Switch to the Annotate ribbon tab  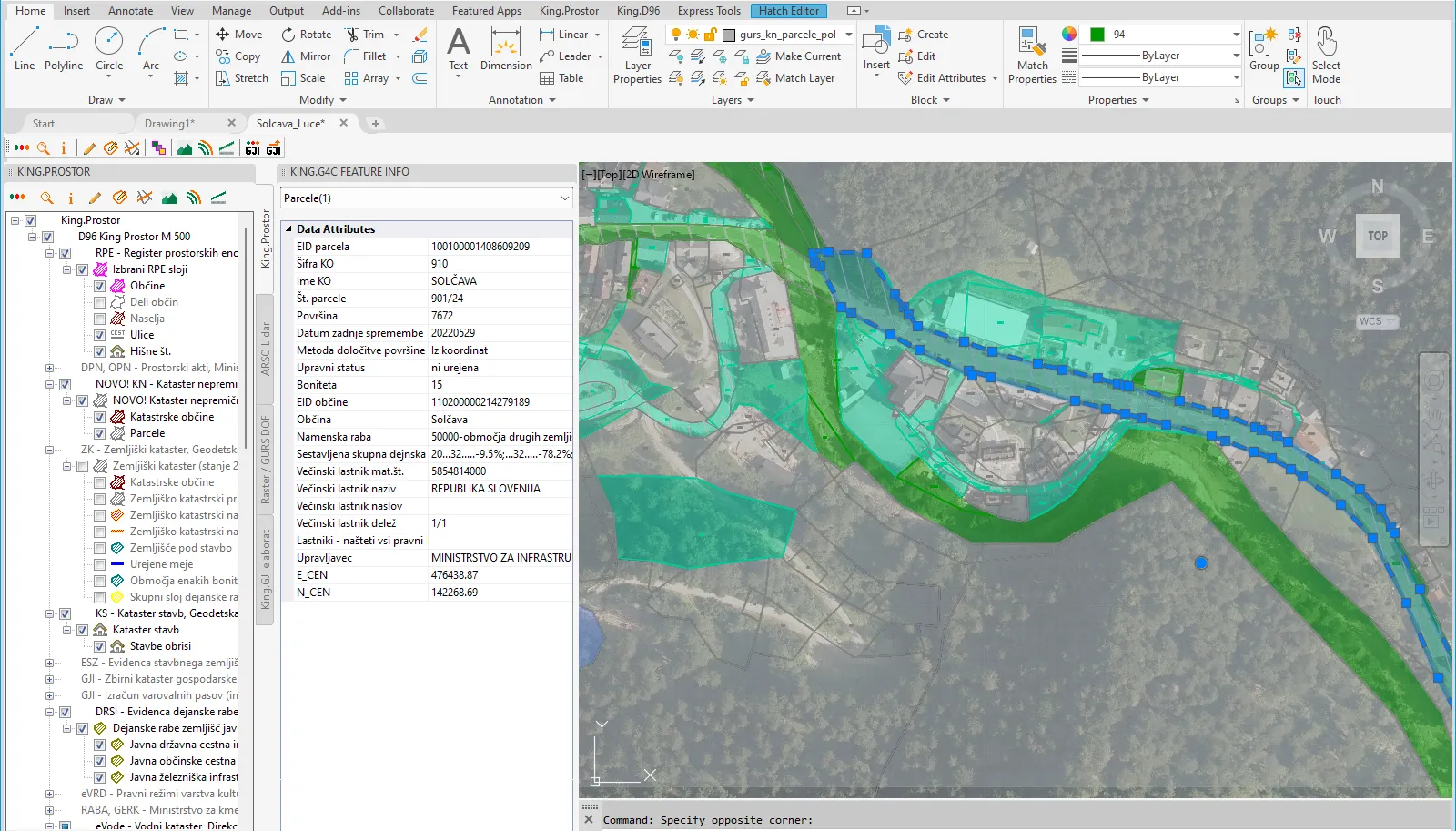point(130,11)
